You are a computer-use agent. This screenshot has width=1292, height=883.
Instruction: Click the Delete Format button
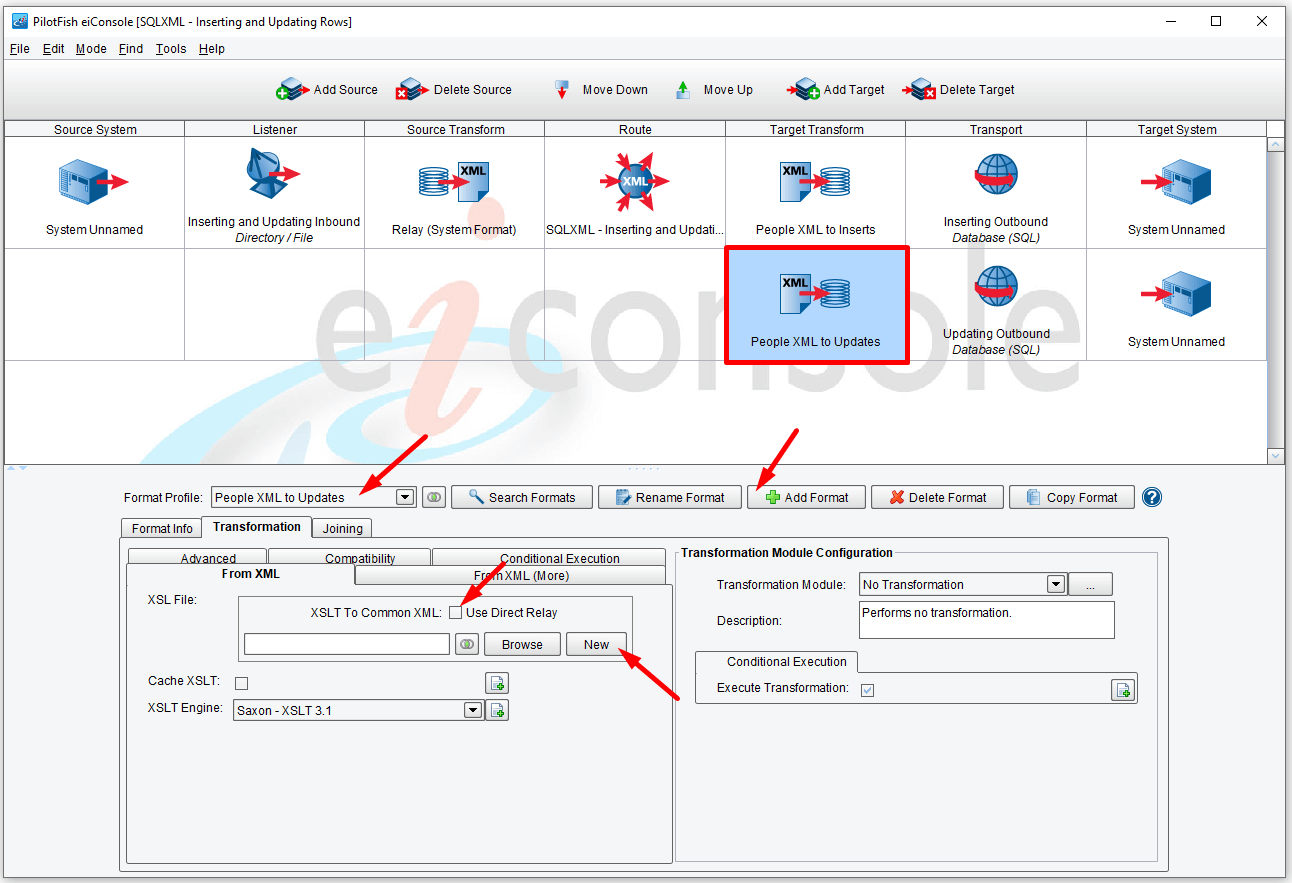click(x=937, y=497)
